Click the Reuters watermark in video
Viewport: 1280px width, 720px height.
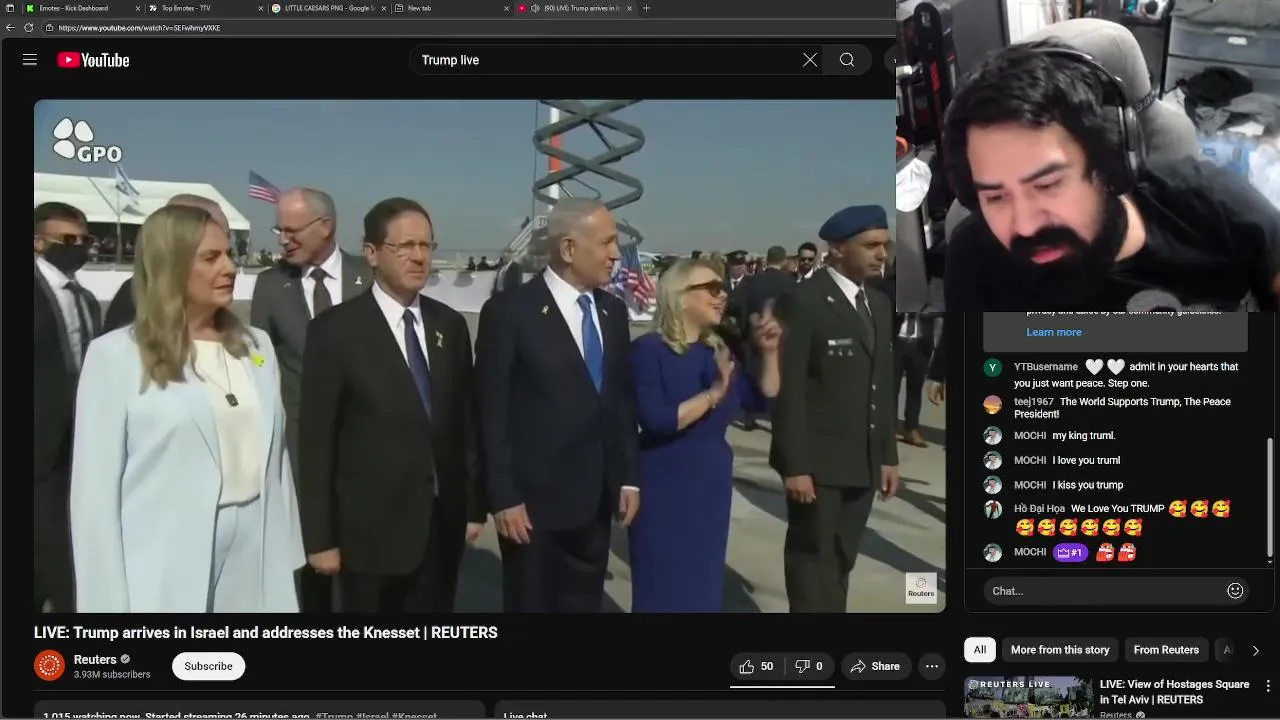coord(921,588)
